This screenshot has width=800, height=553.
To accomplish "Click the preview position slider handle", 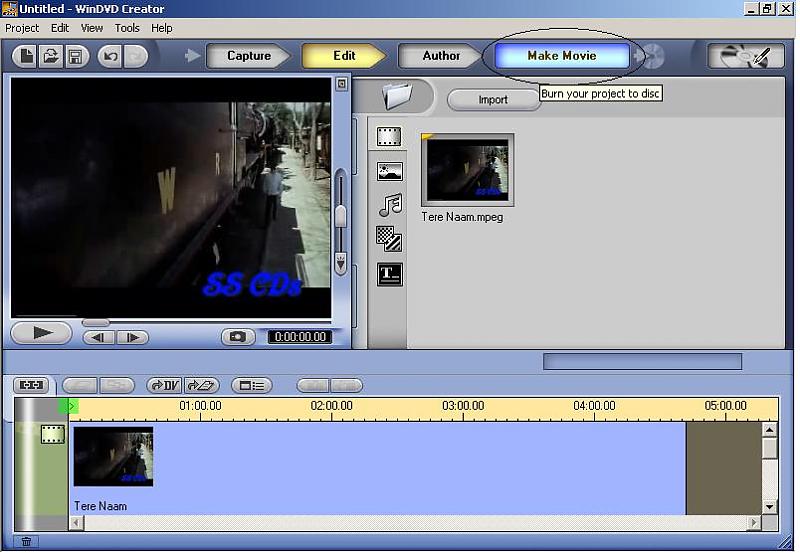I will [x=95, y=322].
